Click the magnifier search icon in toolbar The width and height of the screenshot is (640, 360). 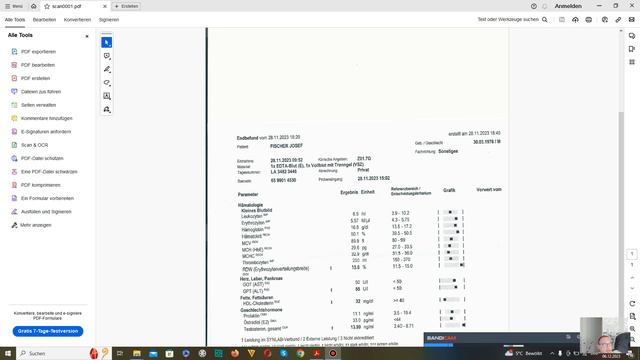(544, 19)
